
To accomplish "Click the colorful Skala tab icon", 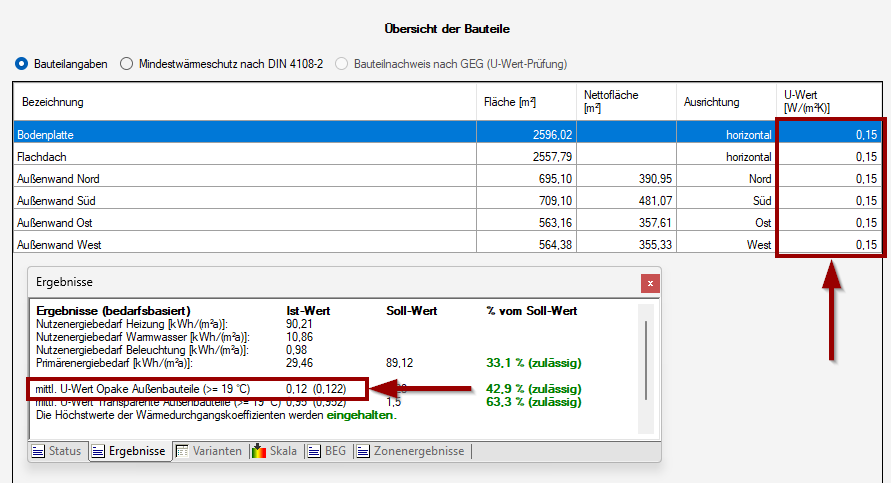I will point(258,451).
